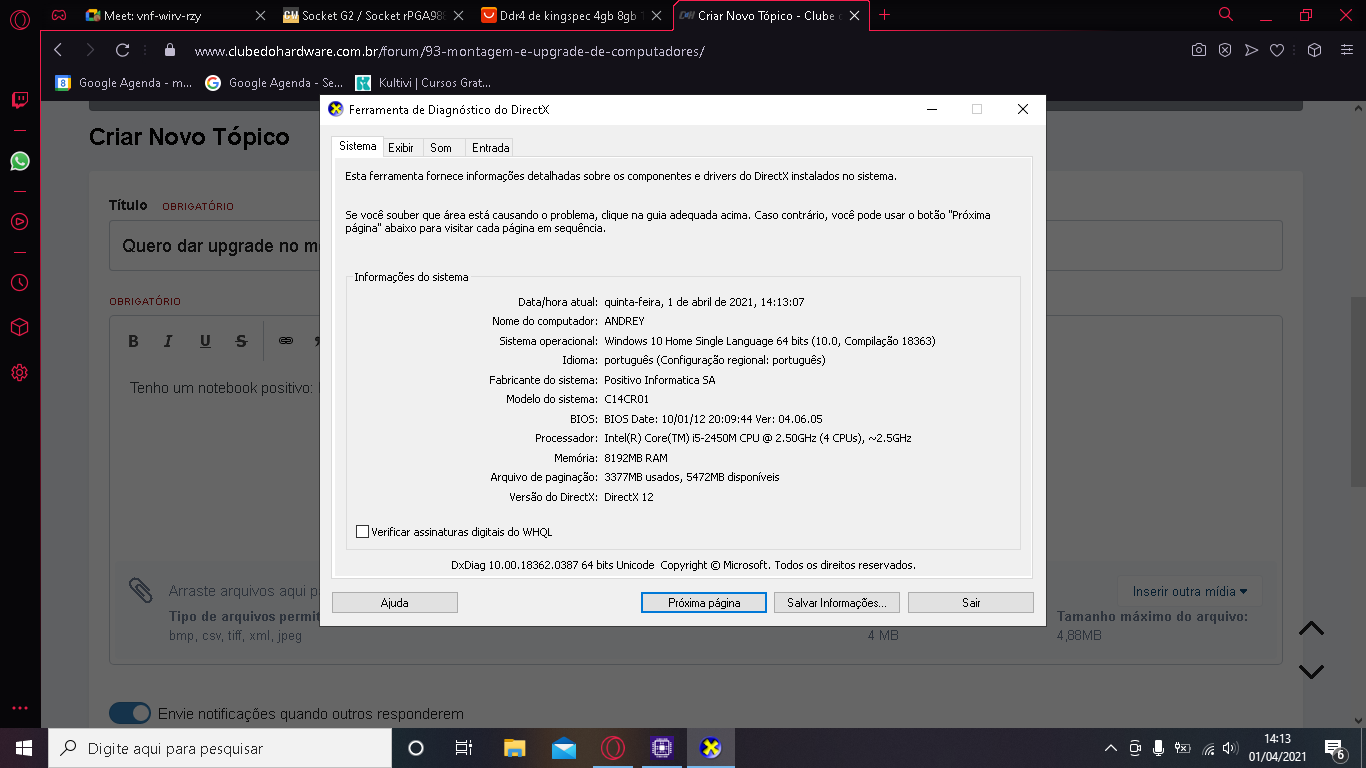Close the Criar Novo Tópico tab

852,15
